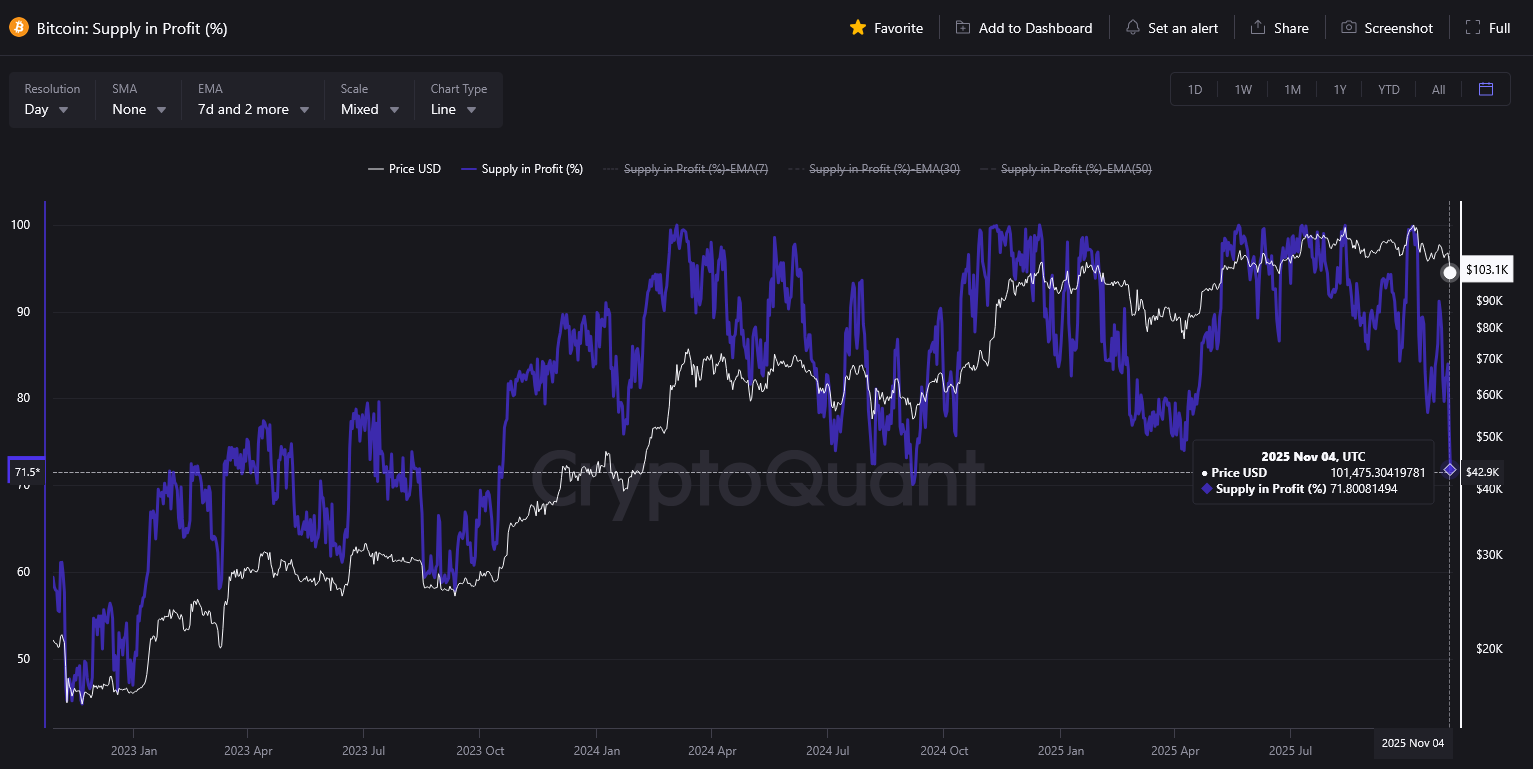Capture chart with Screenshot icon
This screenshot has width=1533, height=769.
[x=1348, y=27]
